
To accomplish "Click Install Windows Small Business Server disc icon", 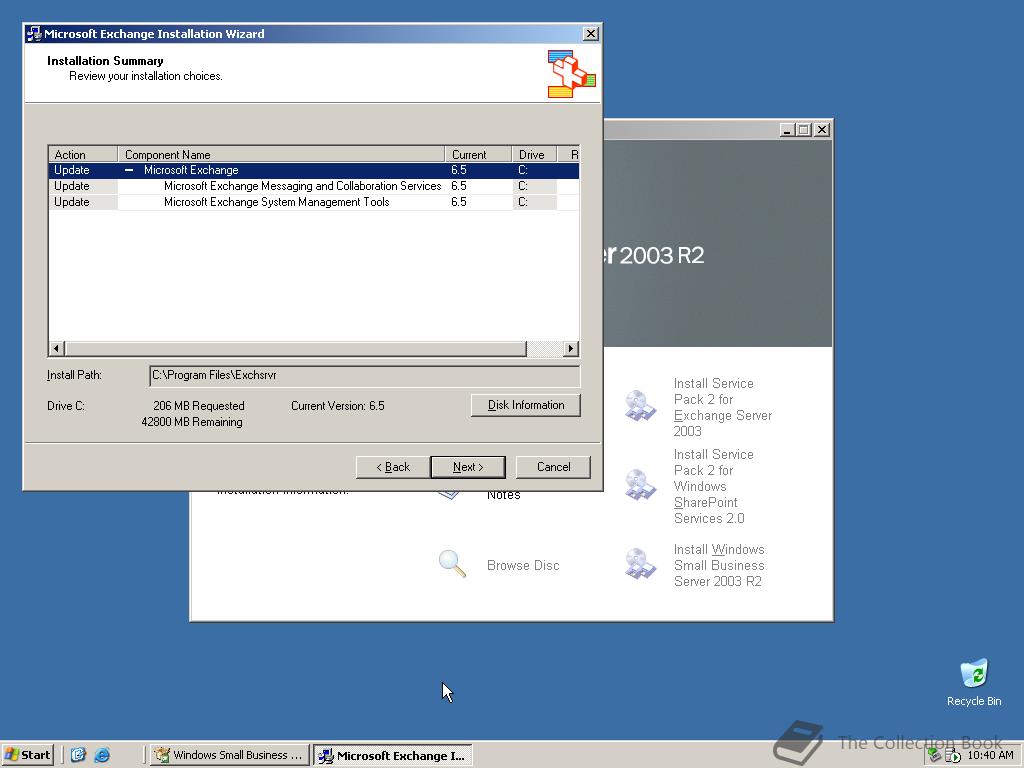I will (x=639, y=564).
